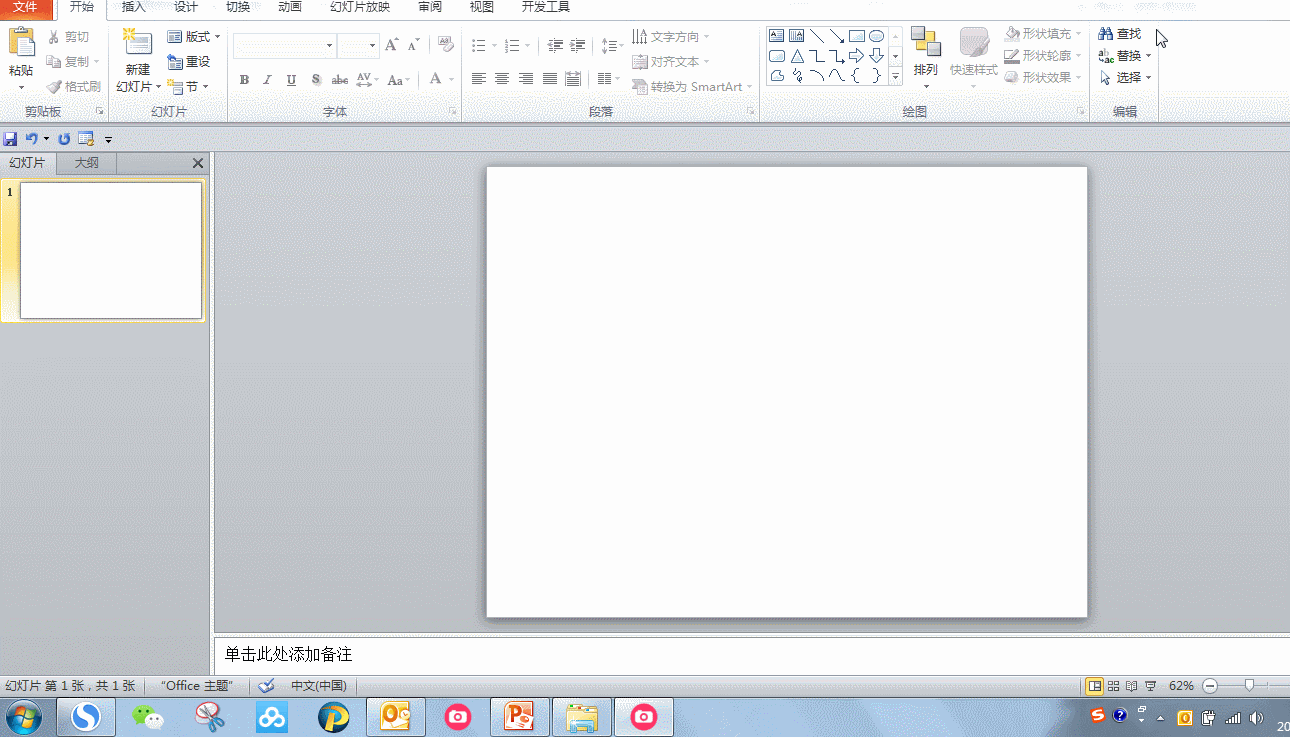
Task: Toggle Italic formatting
Action: (267, 80)
